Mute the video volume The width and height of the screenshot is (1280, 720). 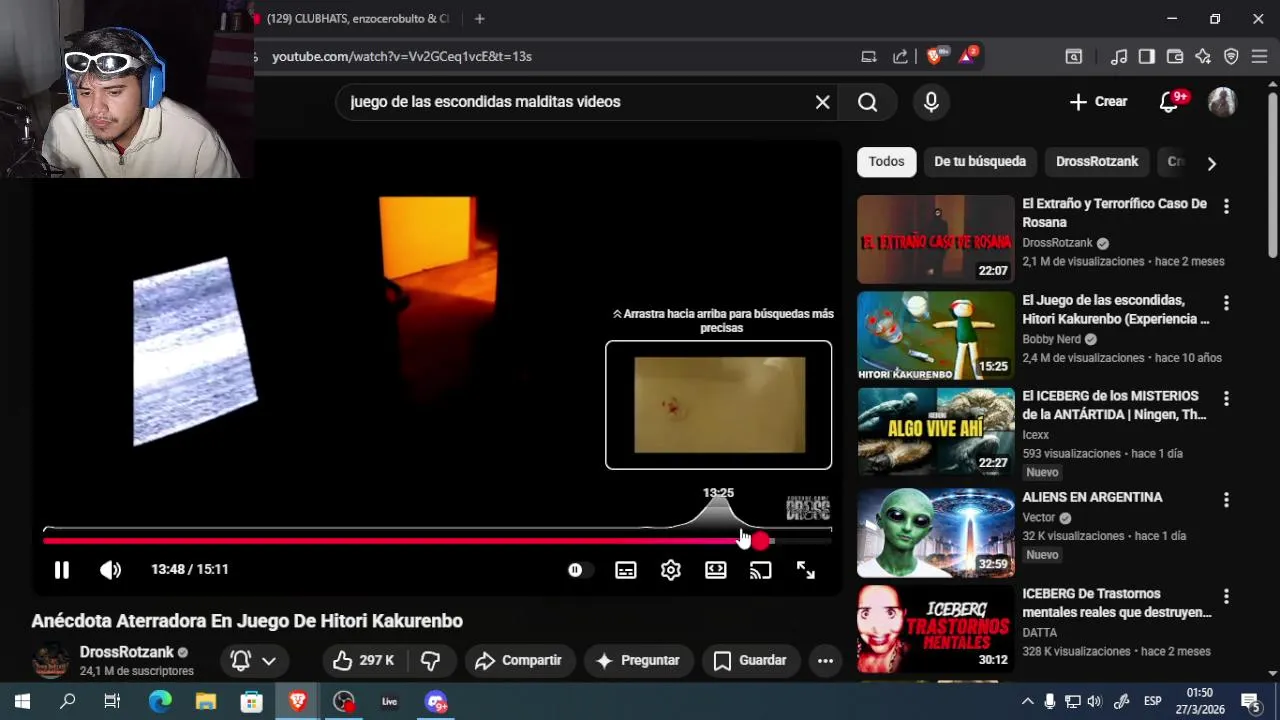110,570
